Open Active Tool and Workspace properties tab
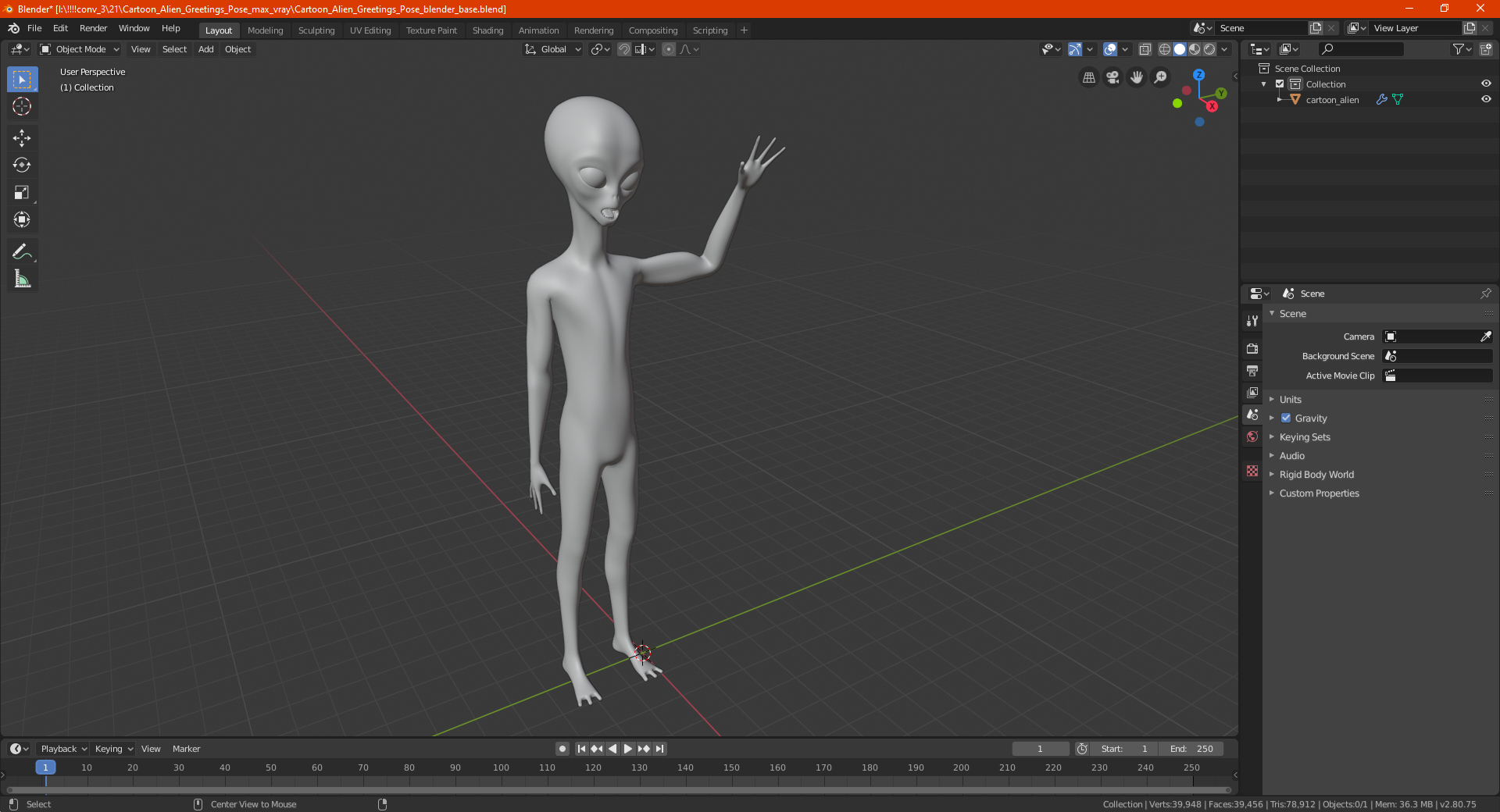Screen dimensions: 1500x812 pos(1252,320)
